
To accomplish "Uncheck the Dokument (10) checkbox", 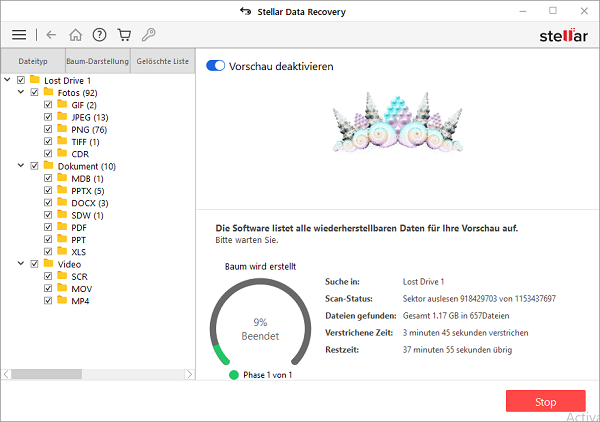I will [x=34, y=166].
